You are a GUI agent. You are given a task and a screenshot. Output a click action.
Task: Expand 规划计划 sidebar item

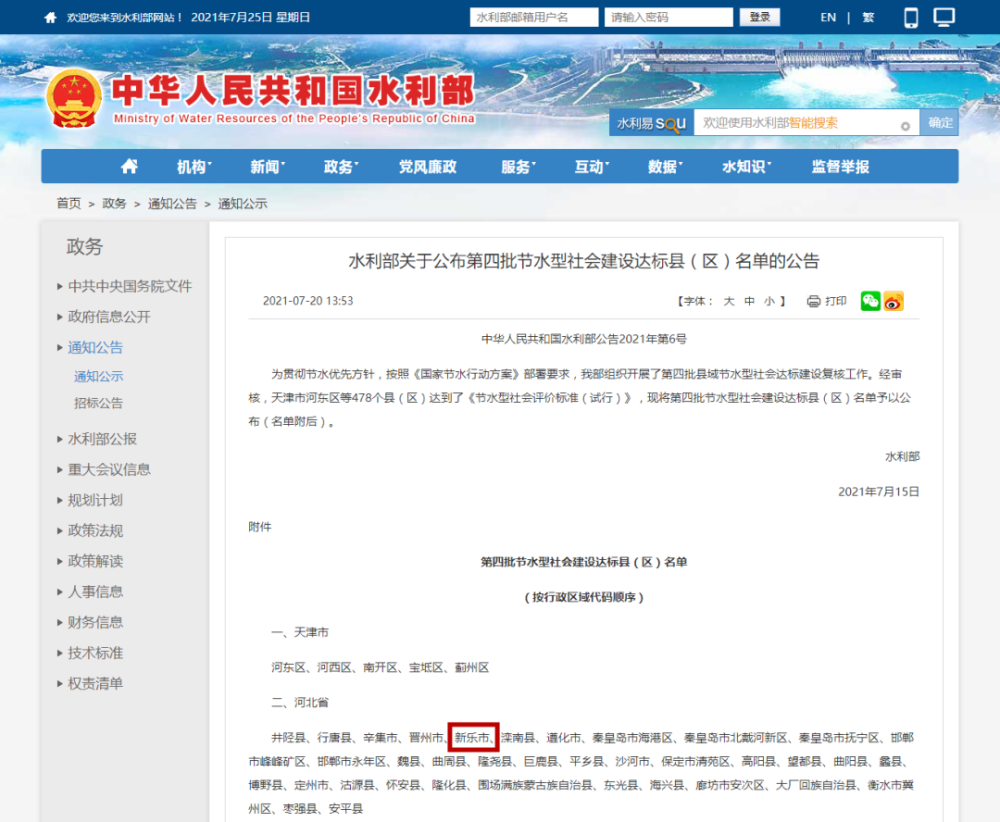[x=95, y=500]
